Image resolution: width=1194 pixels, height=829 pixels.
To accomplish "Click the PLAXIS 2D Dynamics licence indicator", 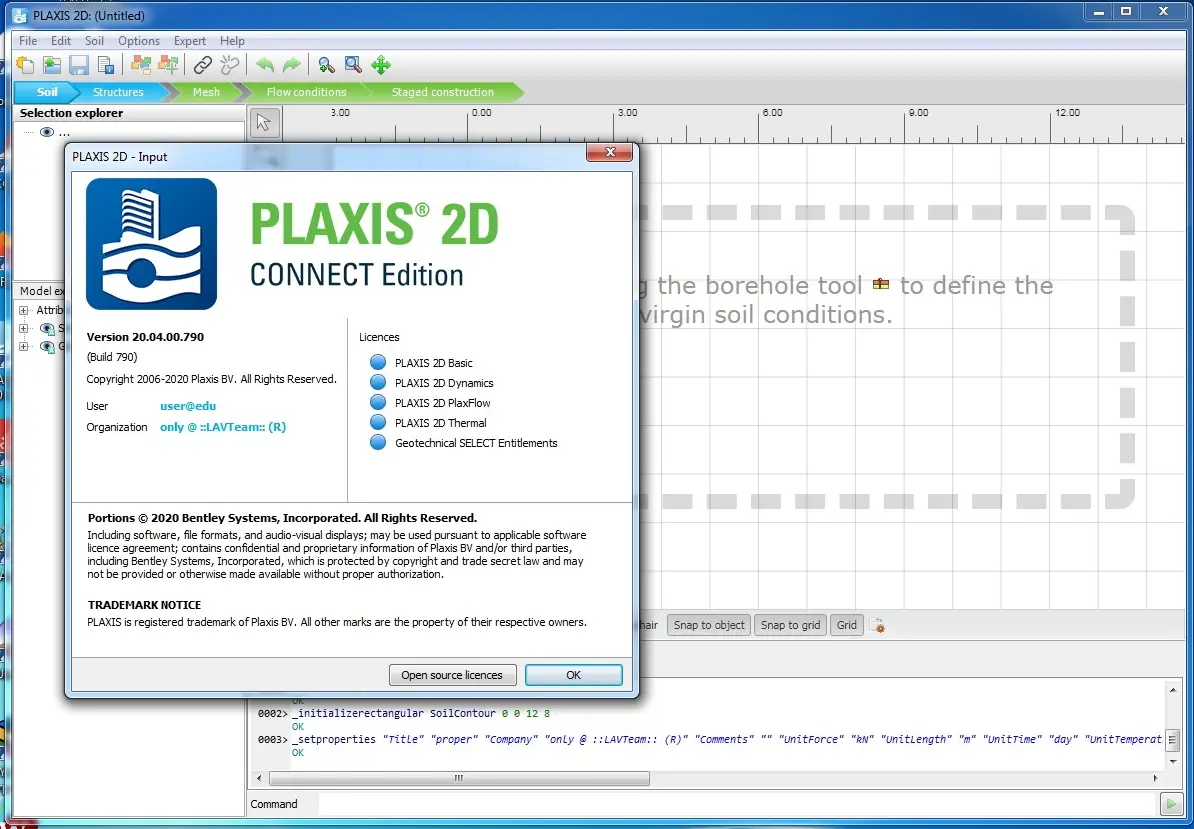I will (378, 382).
